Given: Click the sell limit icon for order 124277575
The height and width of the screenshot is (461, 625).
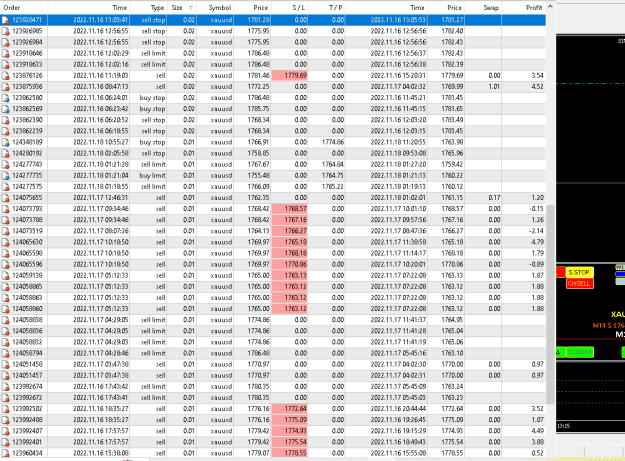Looking at the screenshot, I should (6, 186).
